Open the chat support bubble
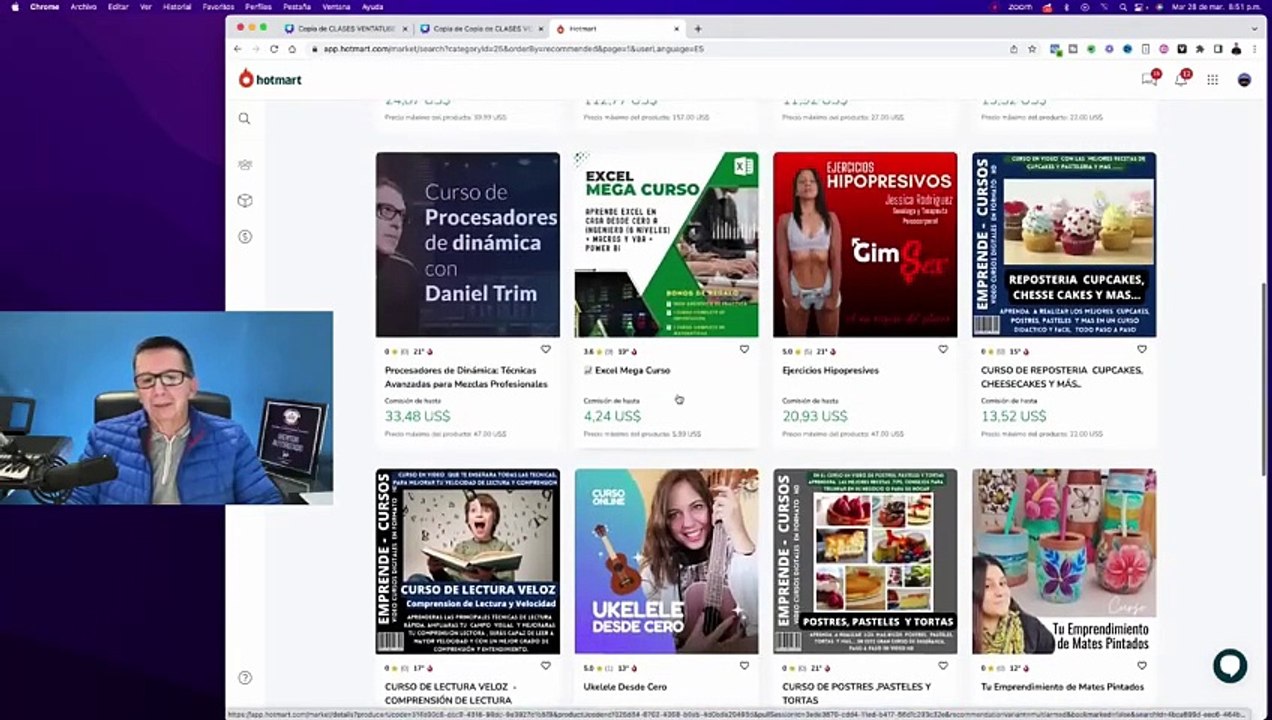This screenshot has height=720, width=1272. [1230, 666]
